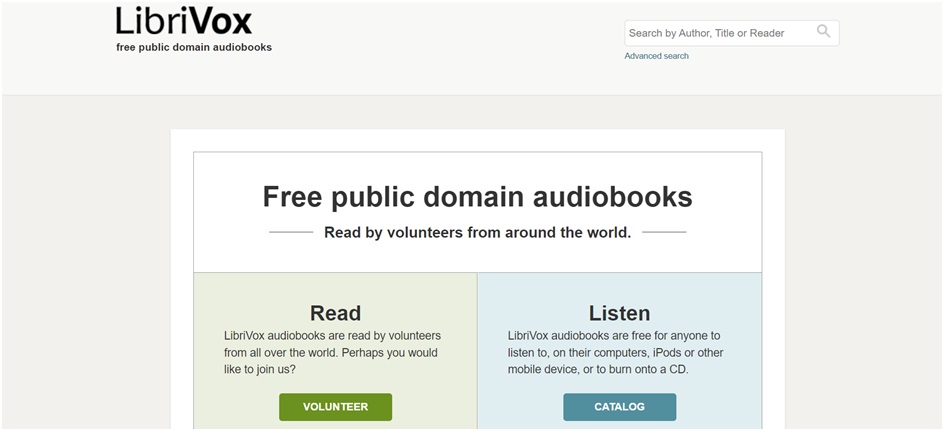Click the bold 'Vox' part of the logo
This screenshot has width=944, height=431.
(218, 21)
